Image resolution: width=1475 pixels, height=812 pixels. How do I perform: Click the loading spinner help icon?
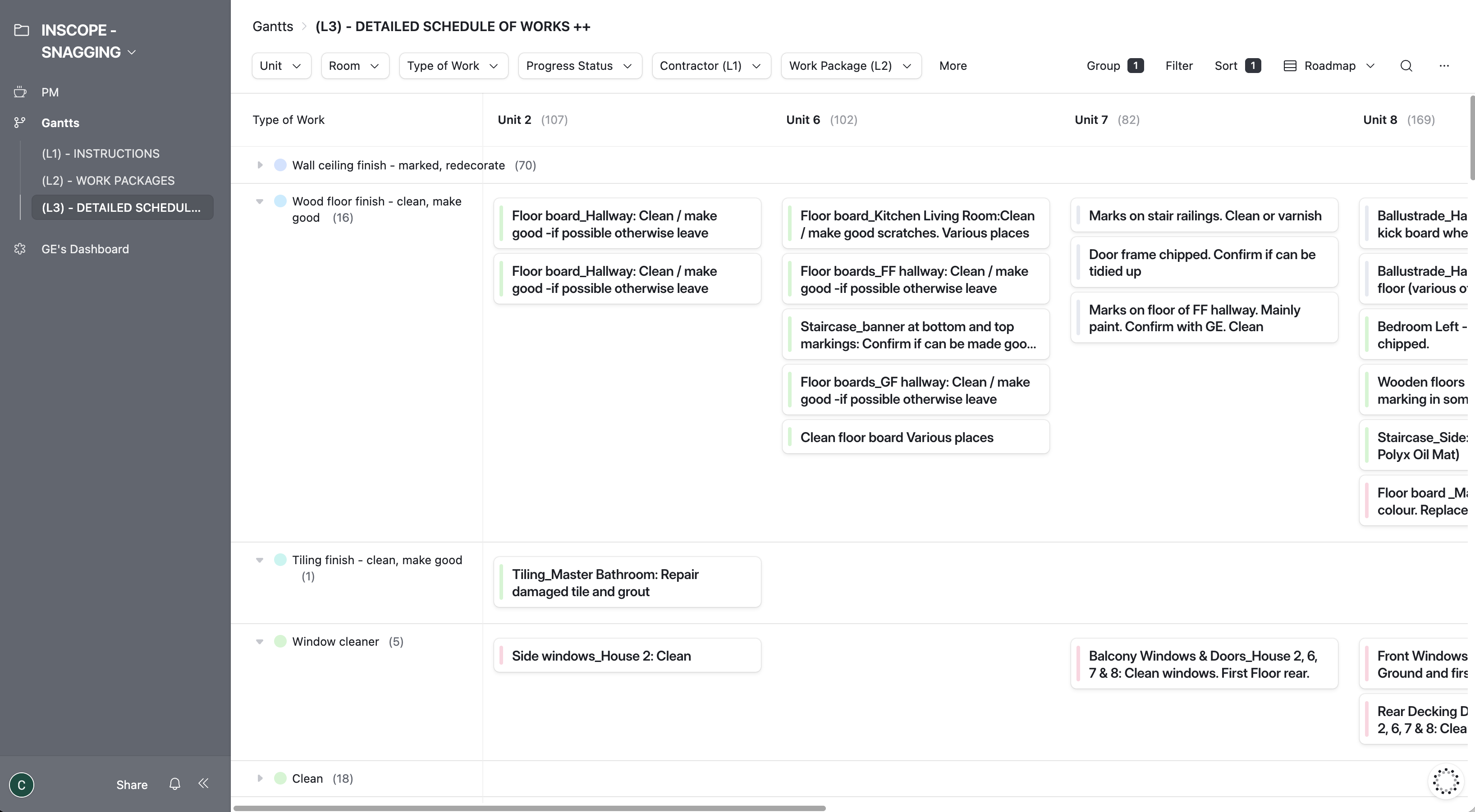1446,781
